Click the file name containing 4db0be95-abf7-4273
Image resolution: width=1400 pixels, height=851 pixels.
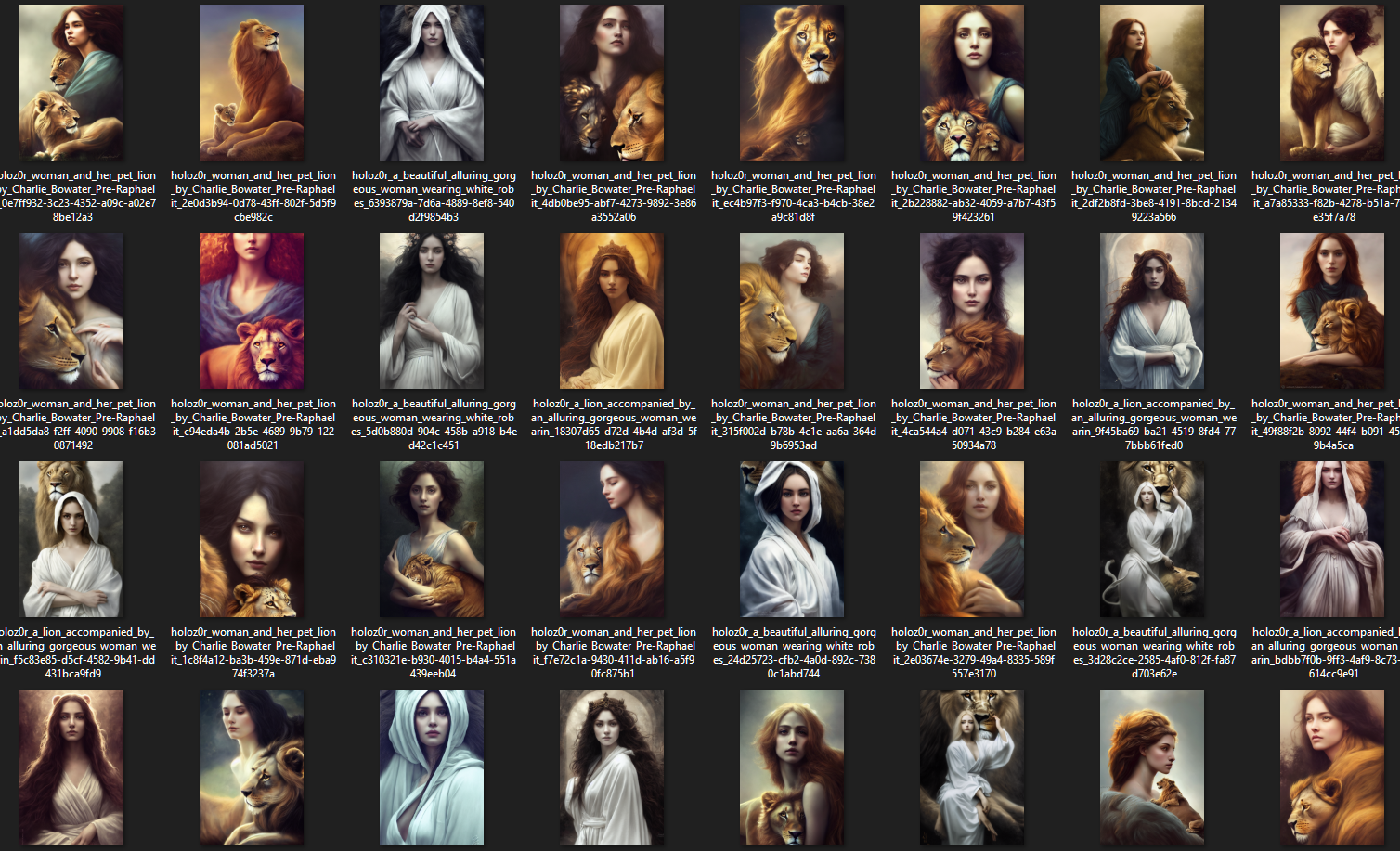coord(614,196)
